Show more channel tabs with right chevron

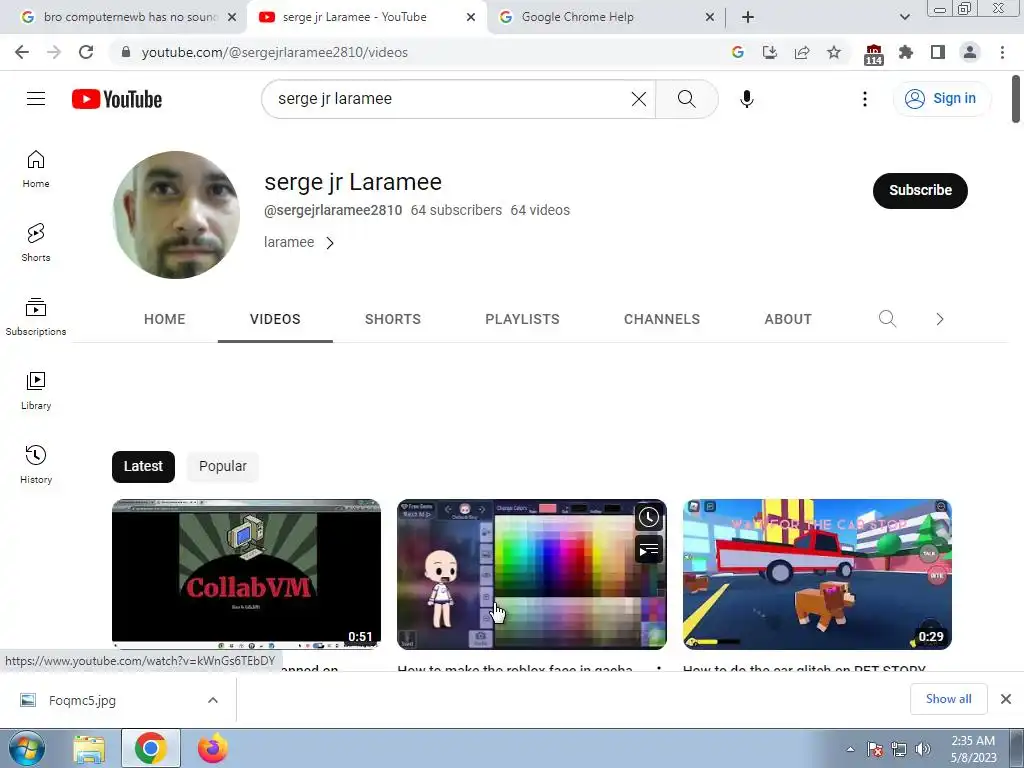[940, 319]
